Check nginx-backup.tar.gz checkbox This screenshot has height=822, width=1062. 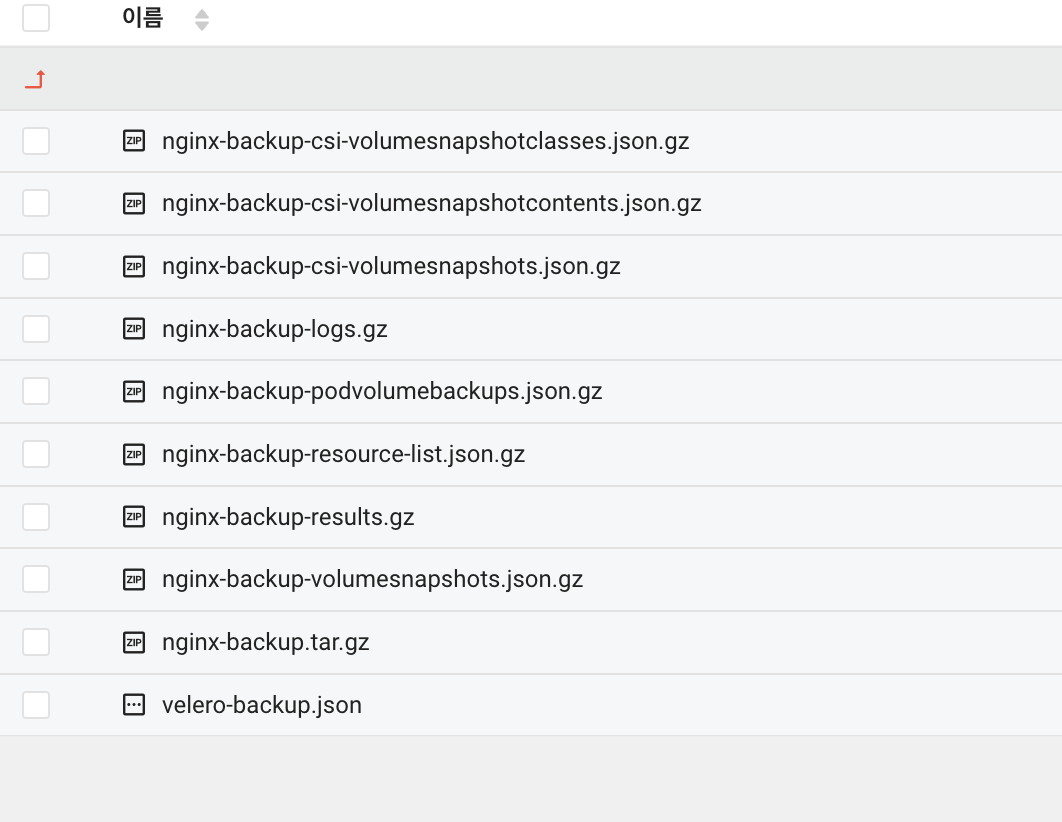coord(36,642)
